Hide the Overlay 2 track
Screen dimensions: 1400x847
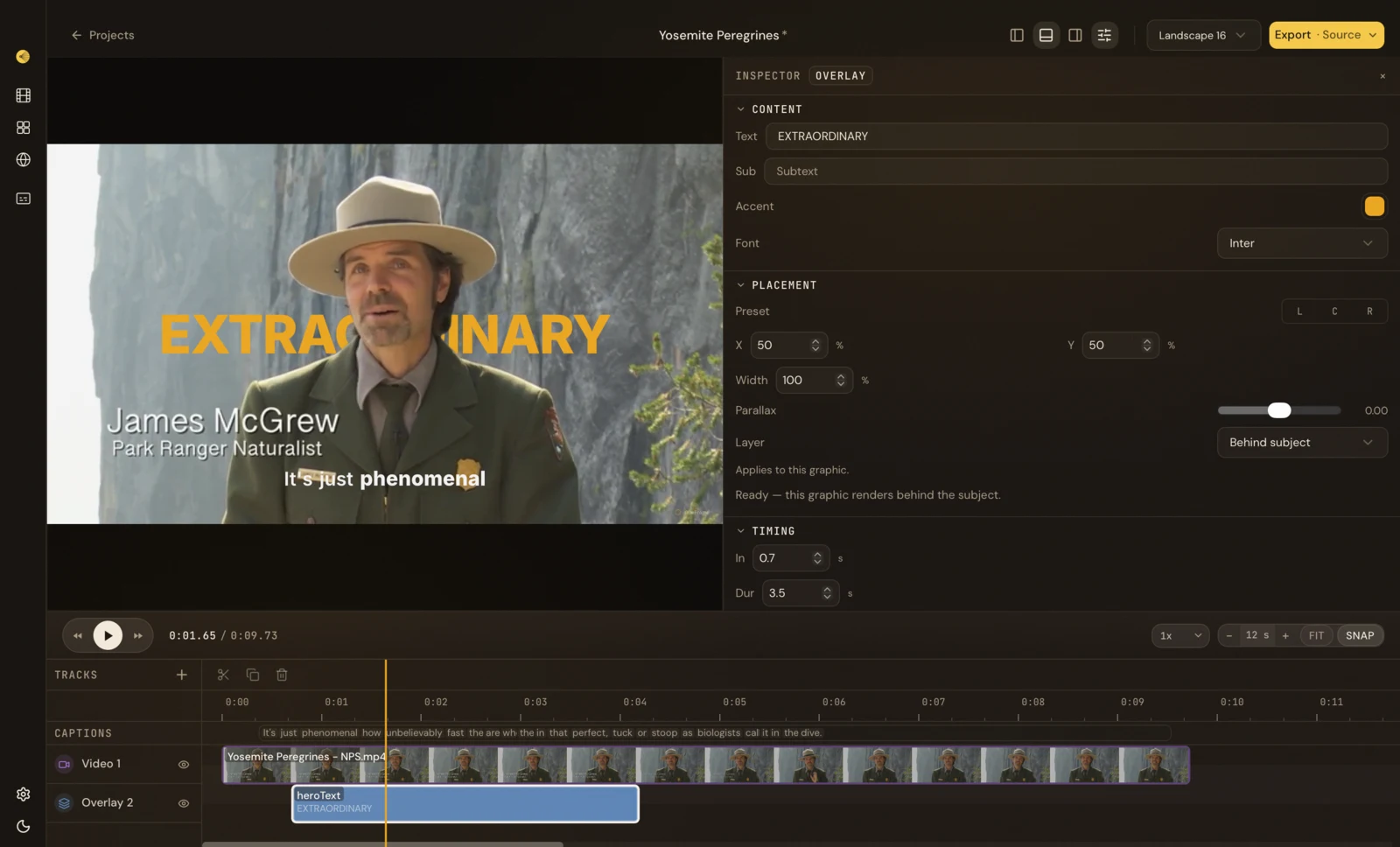tap(184, 803)
